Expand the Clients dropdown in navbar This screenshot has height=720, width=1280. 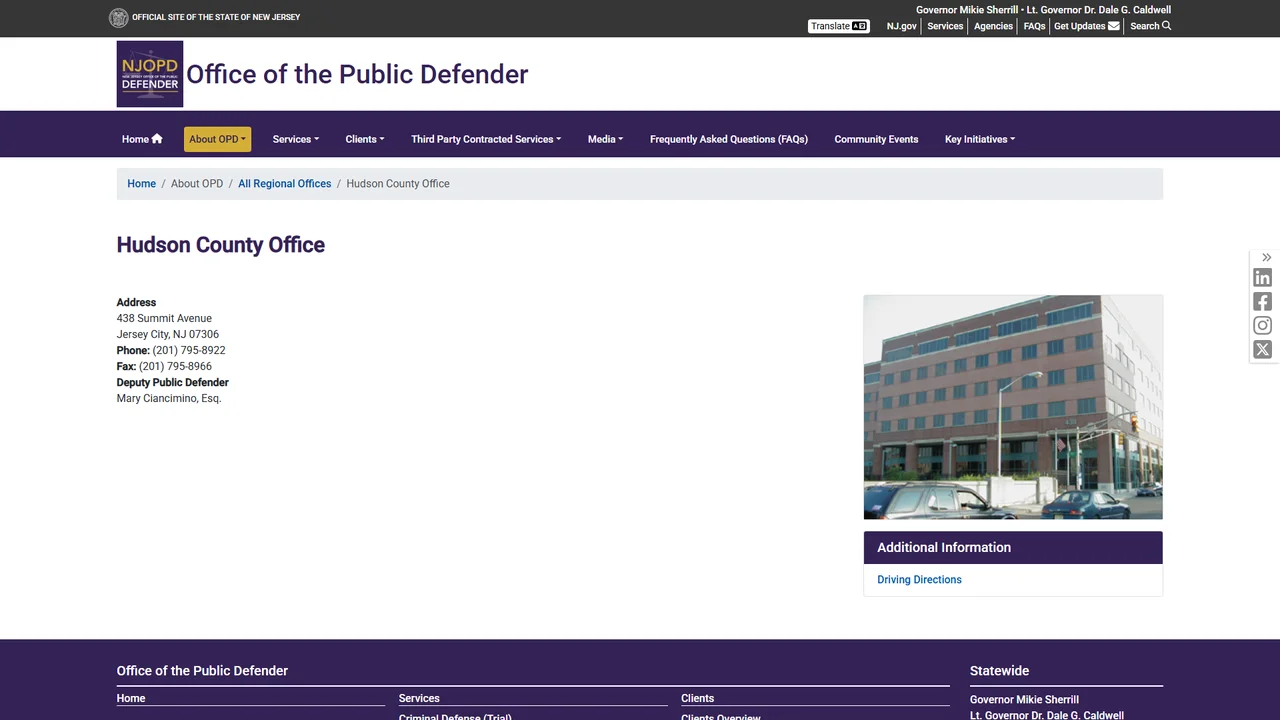(x=365, y=139)
